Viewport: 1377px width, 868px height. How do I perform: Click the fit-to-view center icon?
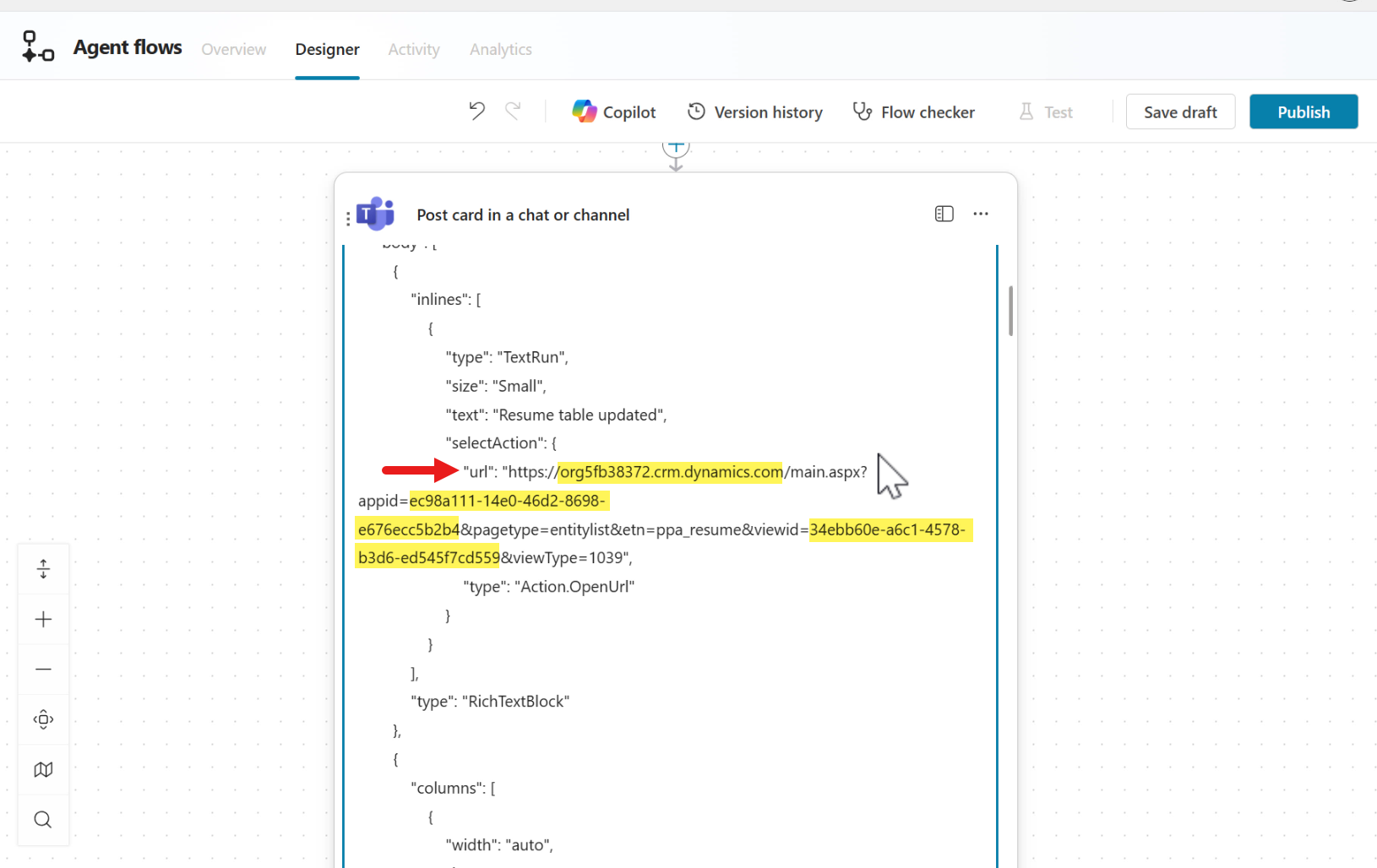tap(44, 719)
